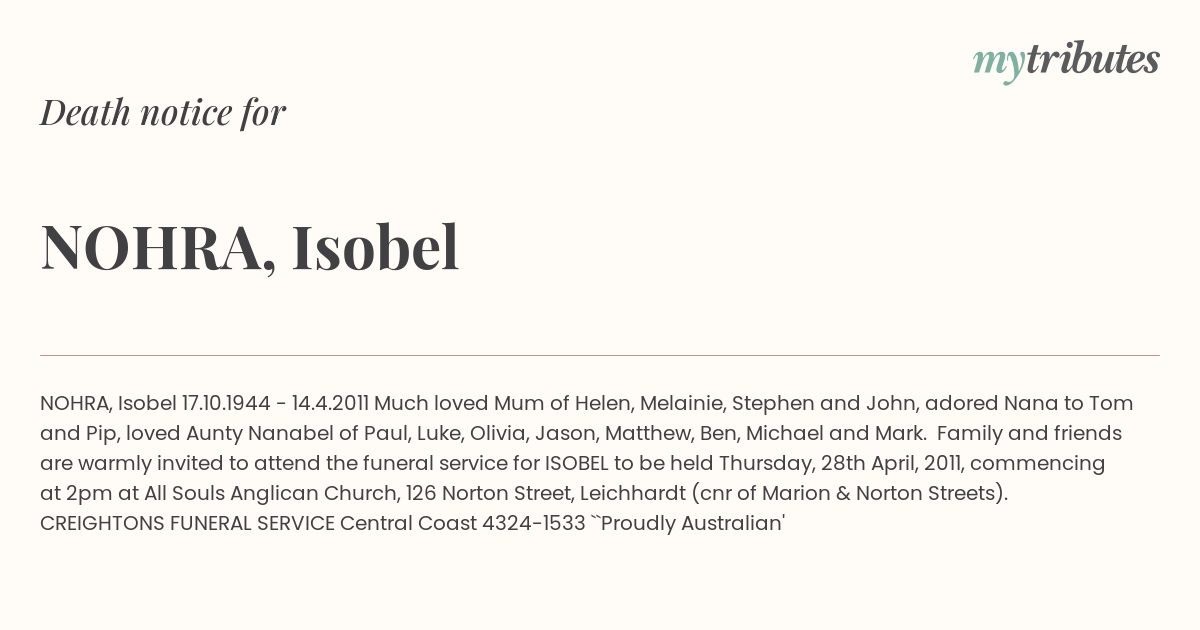This screenshot has width=1200, height=630.
Task: Click the horizontal divider line
Action: click(600, 355)
